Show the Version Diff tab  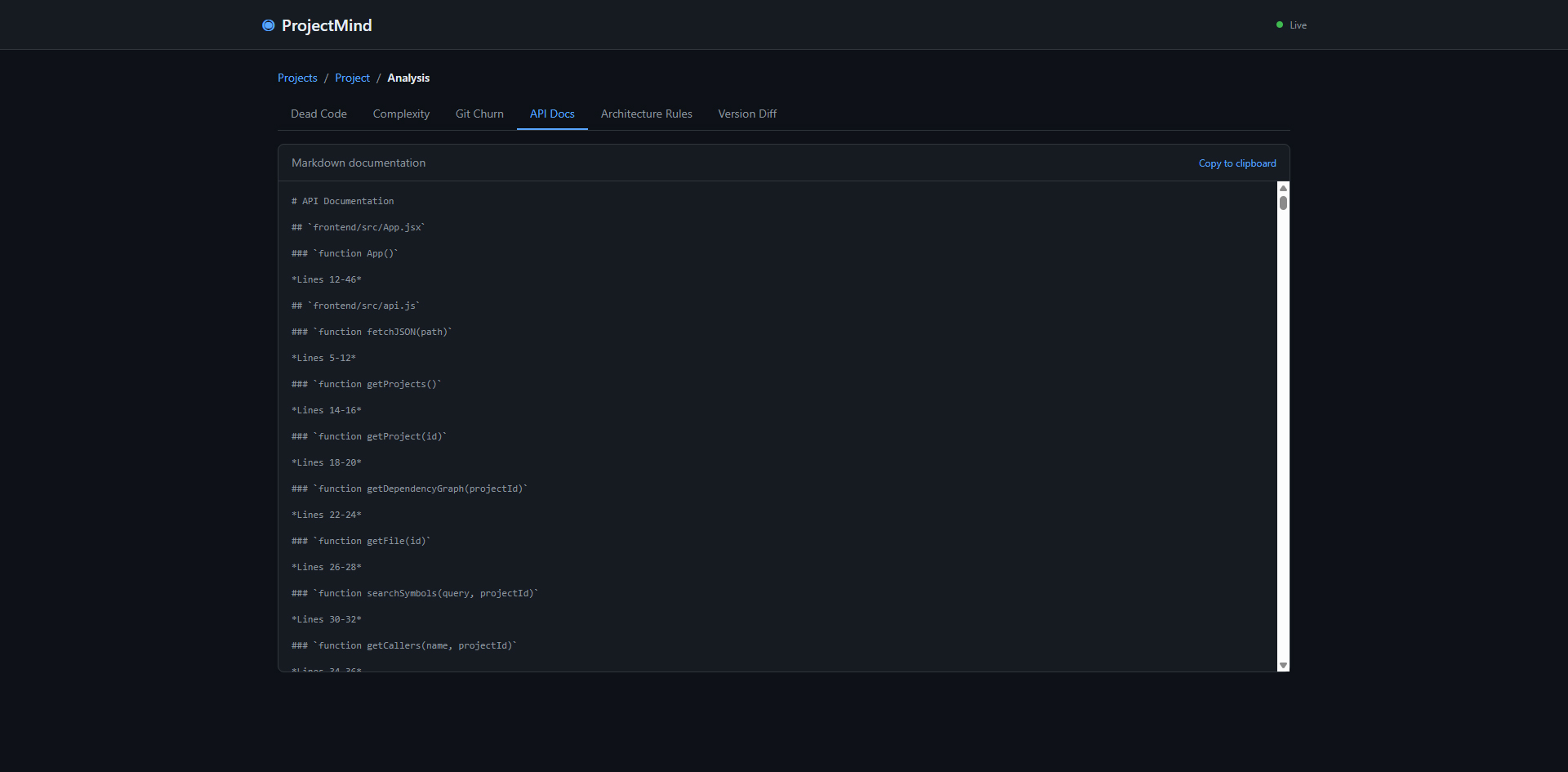(746, 114)
